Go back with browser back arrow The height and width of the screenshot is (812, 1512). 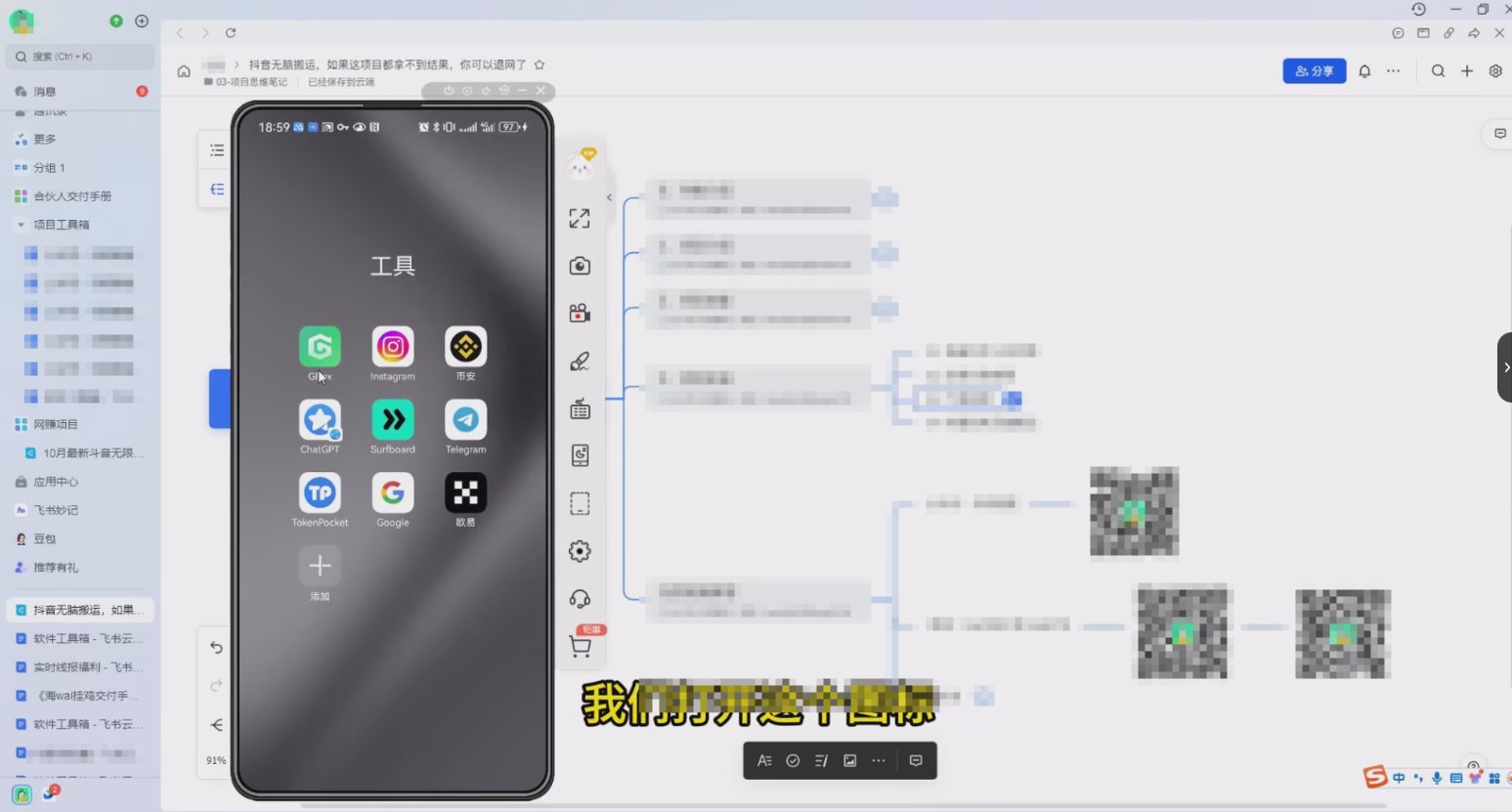coord(180,32)
